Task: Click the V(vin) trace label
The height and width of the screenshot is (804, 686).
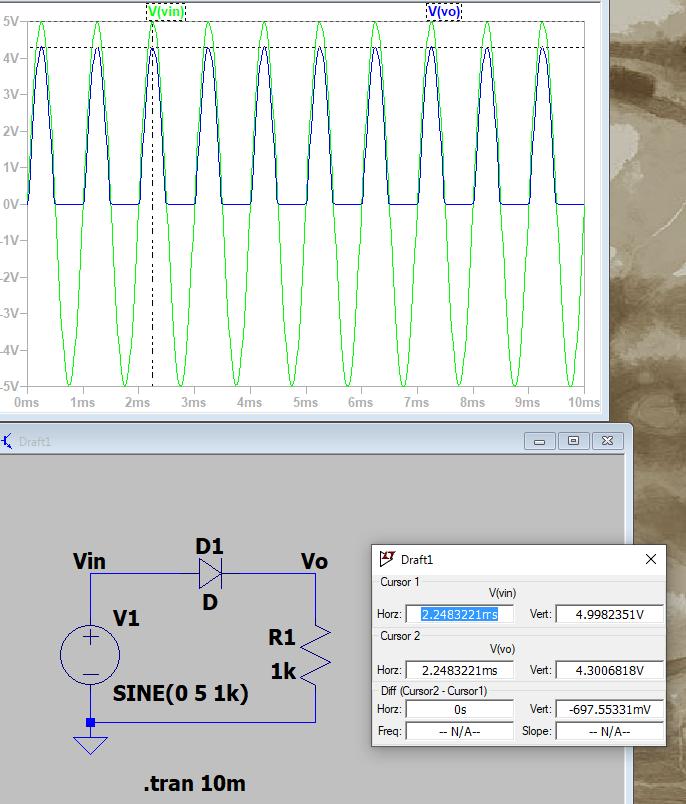Action: pos(165,11)
